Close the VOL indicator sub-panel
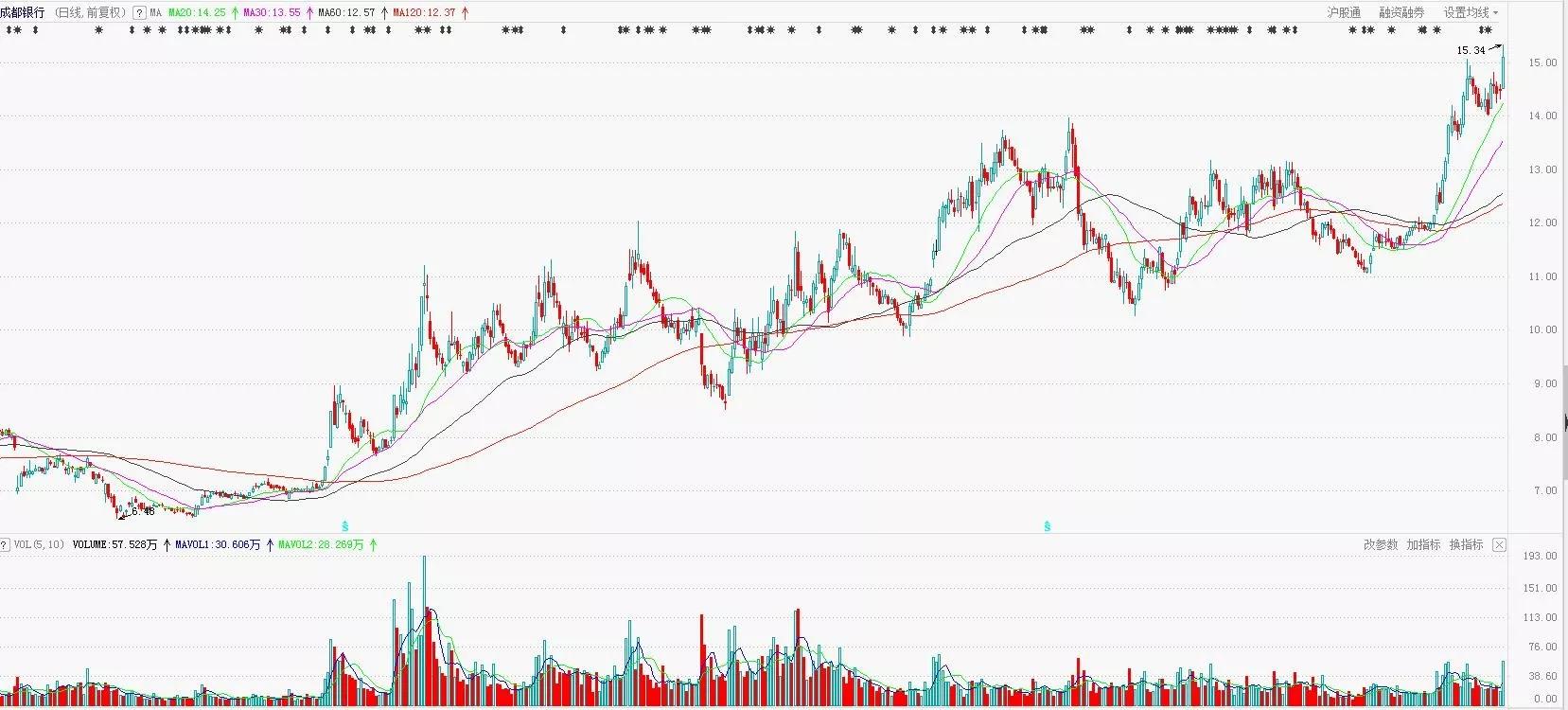This screenshot has width=1568, height=710. (1499, 545)
